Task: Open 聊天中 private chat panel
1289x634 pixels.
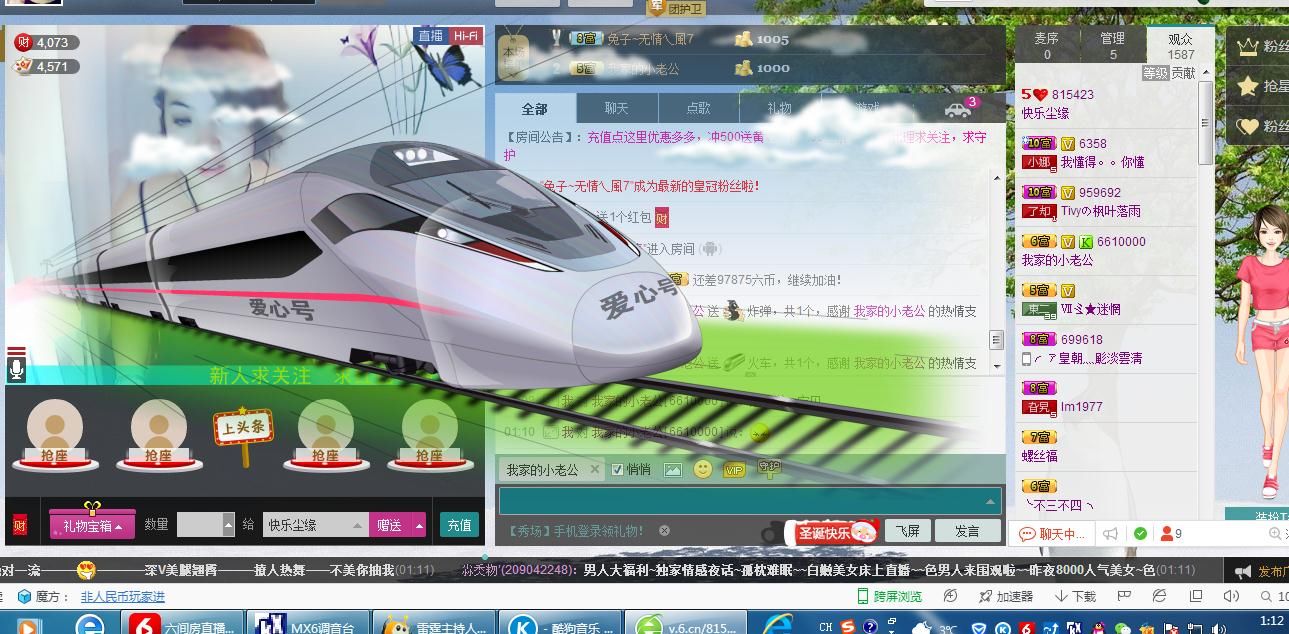Action: [x=1050, y=534]
